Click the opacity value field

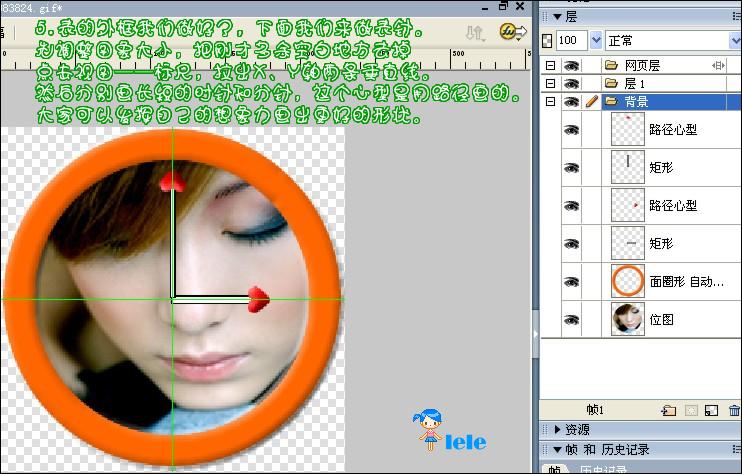(571, 40)
